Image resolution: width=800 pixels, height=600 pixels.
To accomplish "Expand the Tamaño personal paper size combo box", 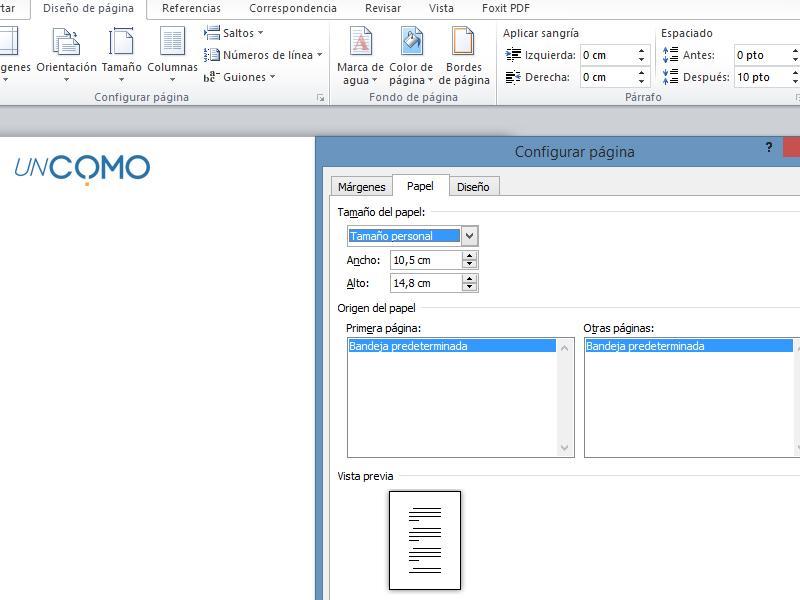I will tap(469, 236).
